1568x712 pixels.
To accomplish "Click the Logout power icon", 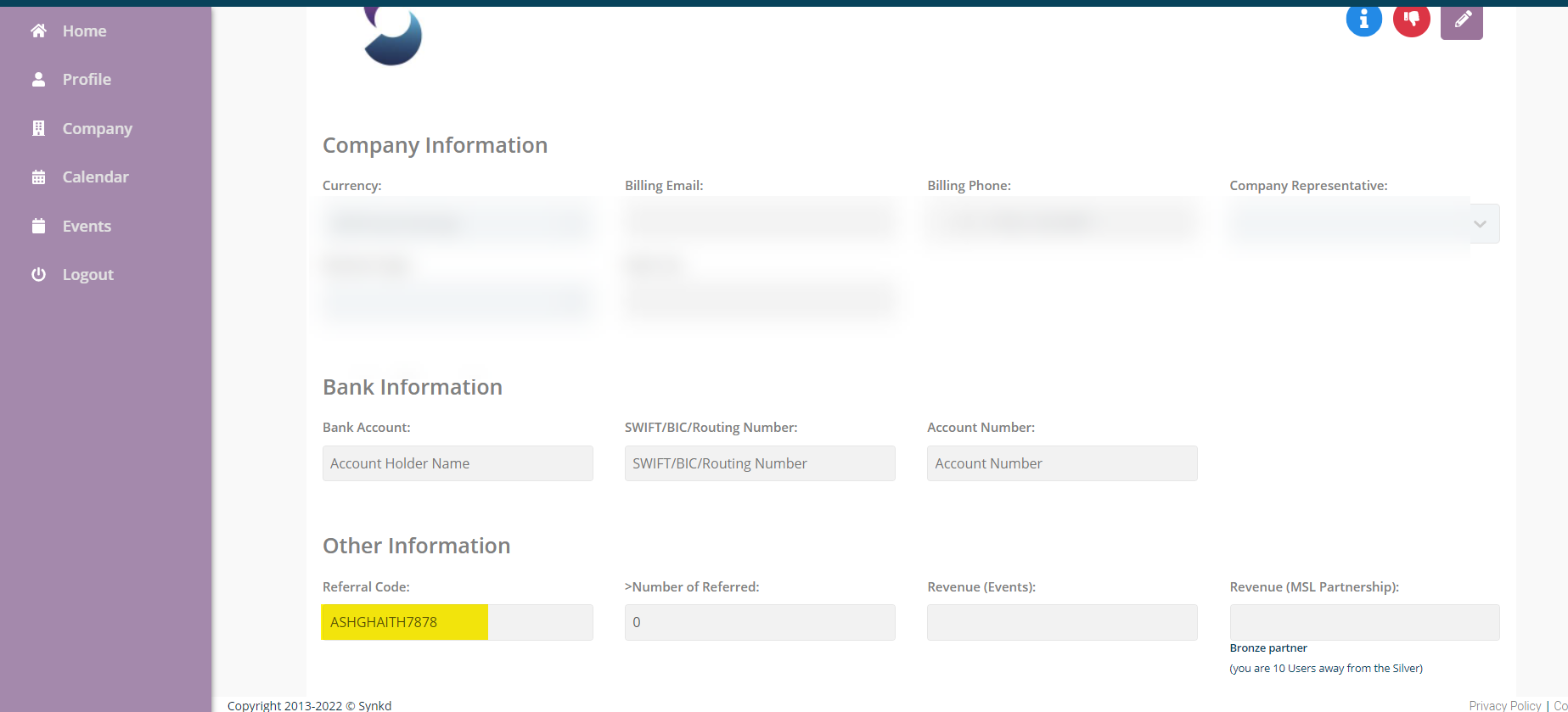I will 38,275.
